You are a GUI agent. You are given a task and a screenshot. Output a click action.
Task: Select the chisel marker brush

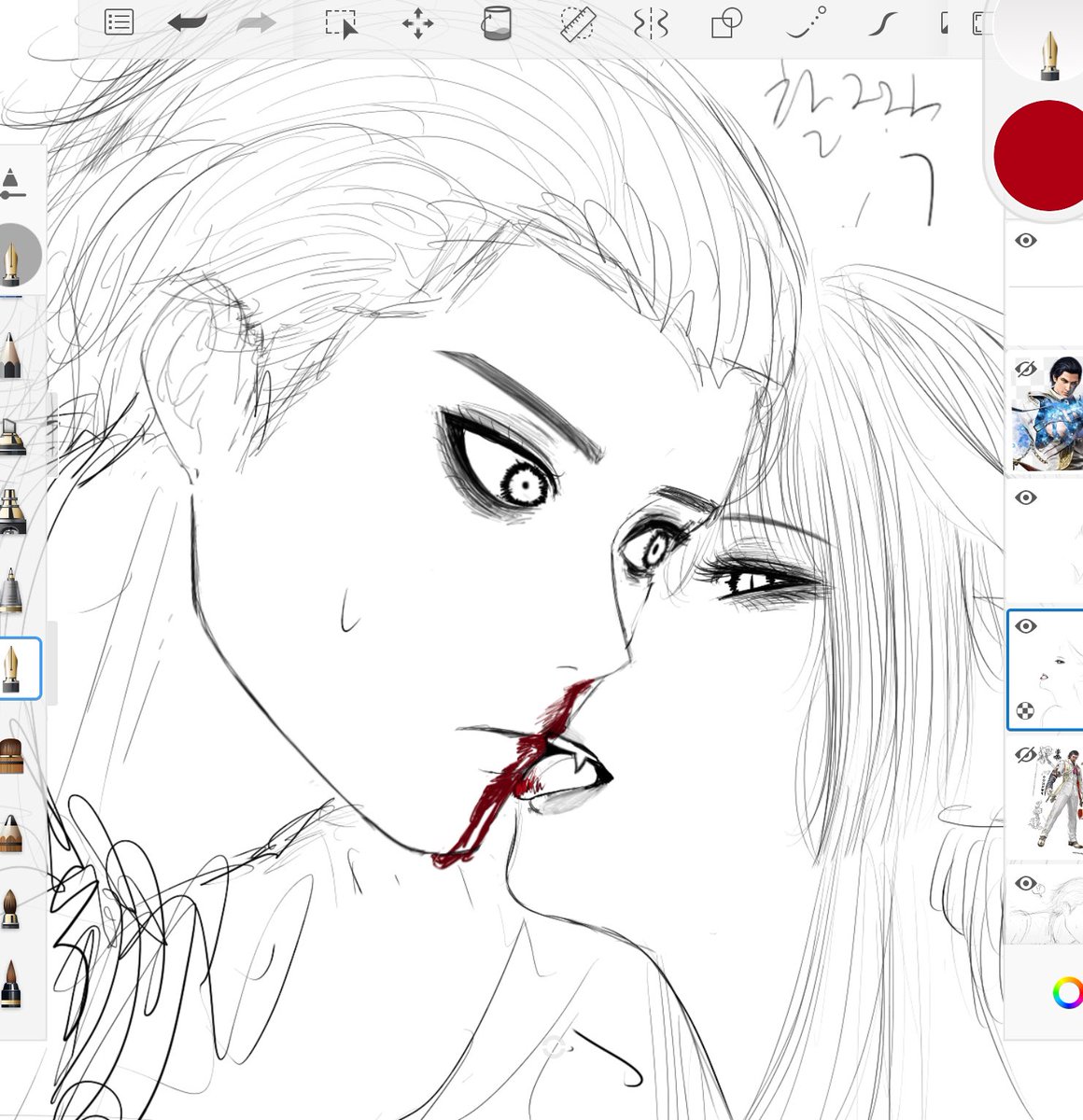11,437
